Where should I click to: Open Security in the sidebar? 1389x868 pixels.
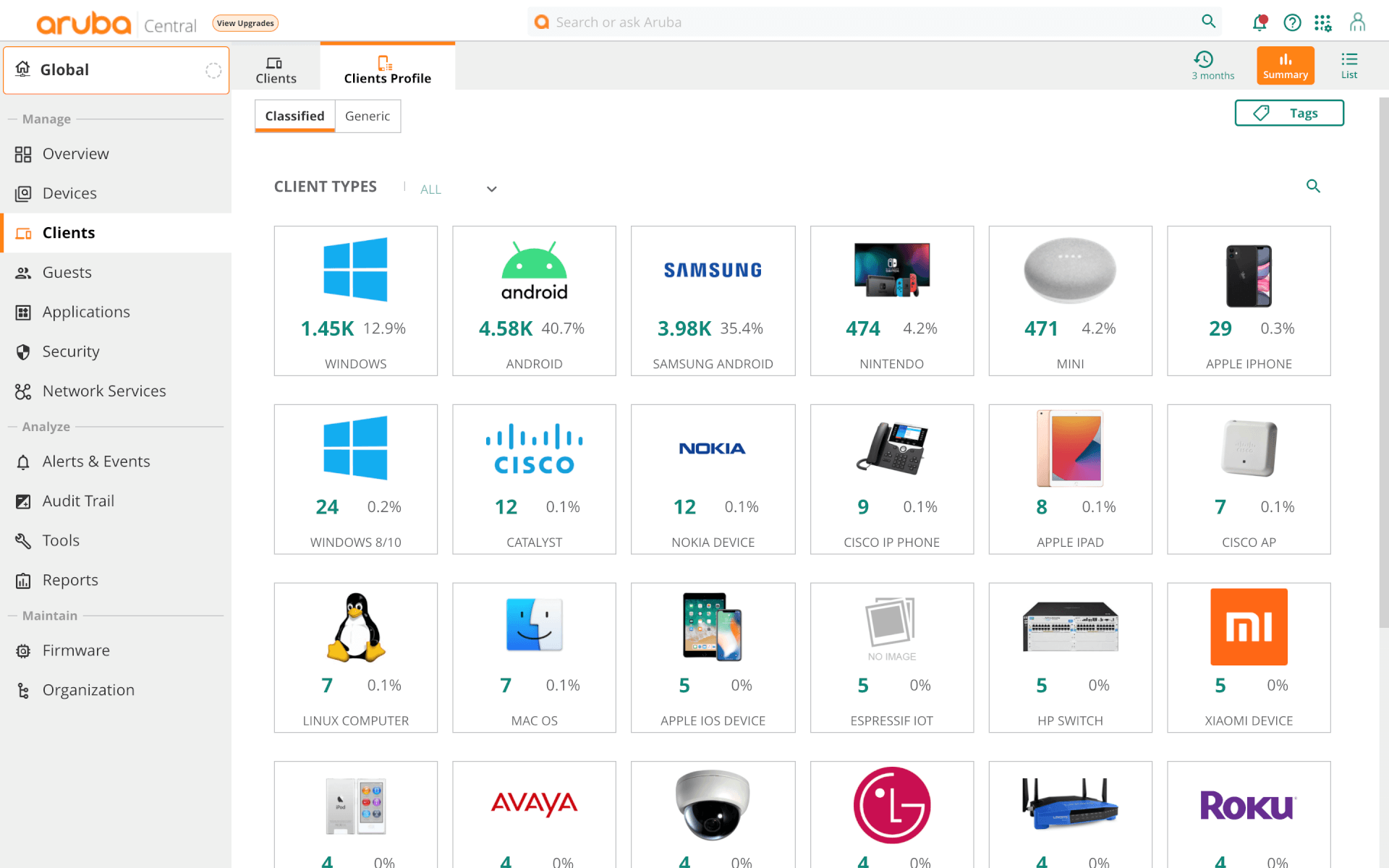[116, 352]
